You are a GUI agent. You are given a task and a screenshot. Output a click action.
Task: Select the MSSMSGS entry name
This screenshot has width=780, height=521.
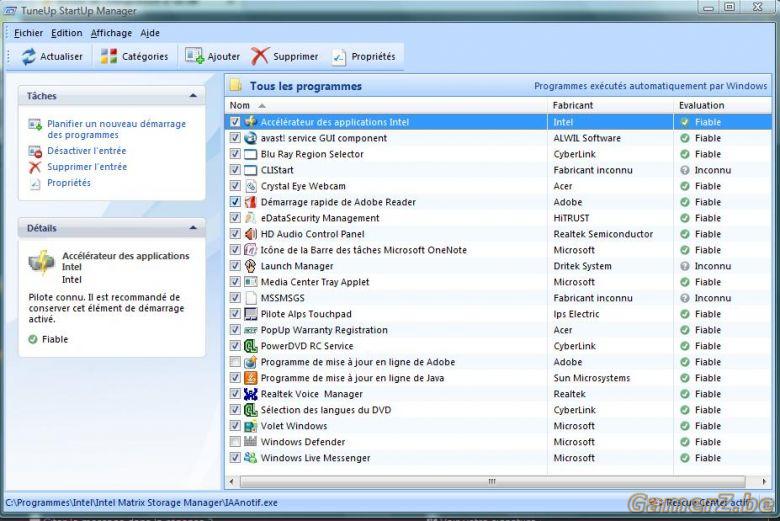(283, 298)
